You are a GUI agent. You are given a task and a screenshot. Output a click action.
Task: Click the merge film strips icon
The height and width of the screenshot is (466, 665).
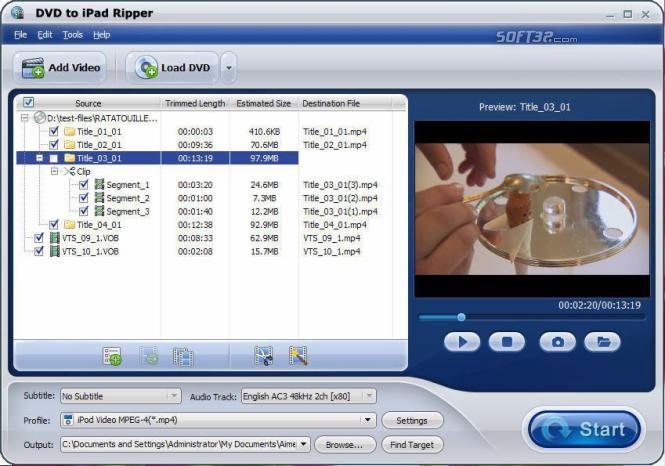click(183, 356)
